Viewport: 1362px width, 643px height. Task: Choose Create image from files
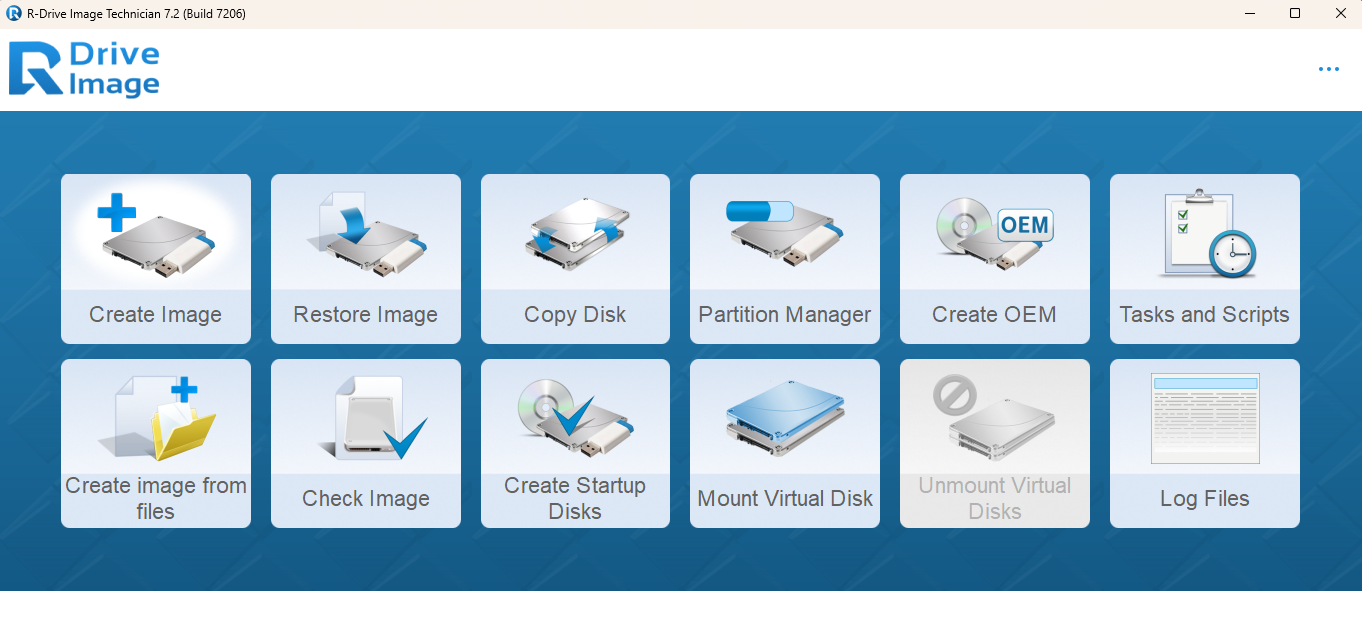pyautogui.click(x=156, y=443)
